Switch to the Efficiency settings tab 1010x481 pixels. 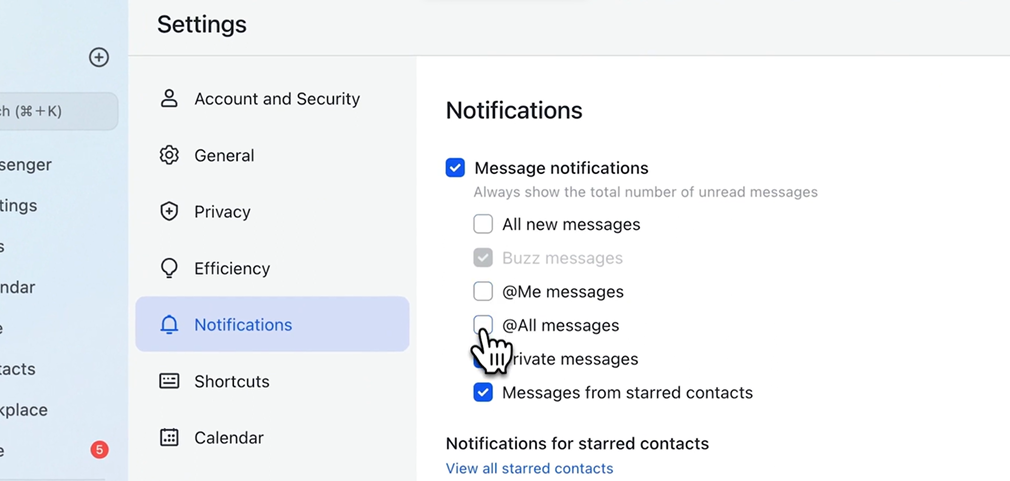point(232,268)
